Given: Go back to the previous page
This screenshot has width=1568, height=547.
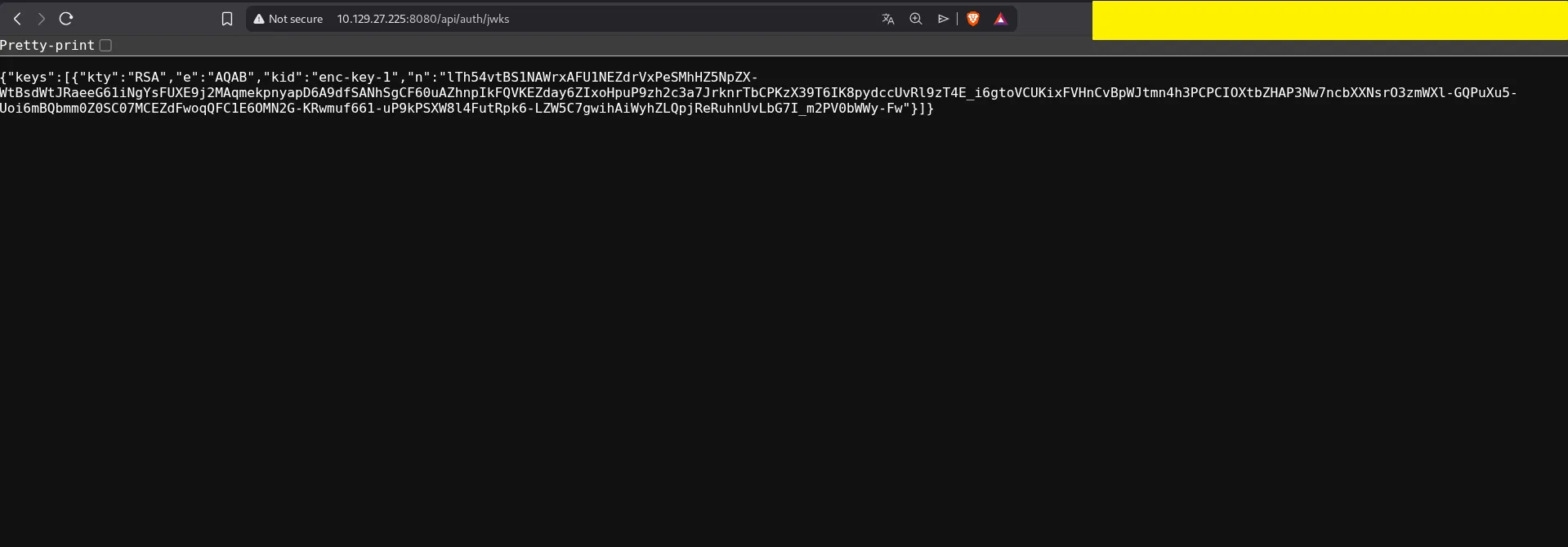Looking at the screenshot, I should pos(17,19).
